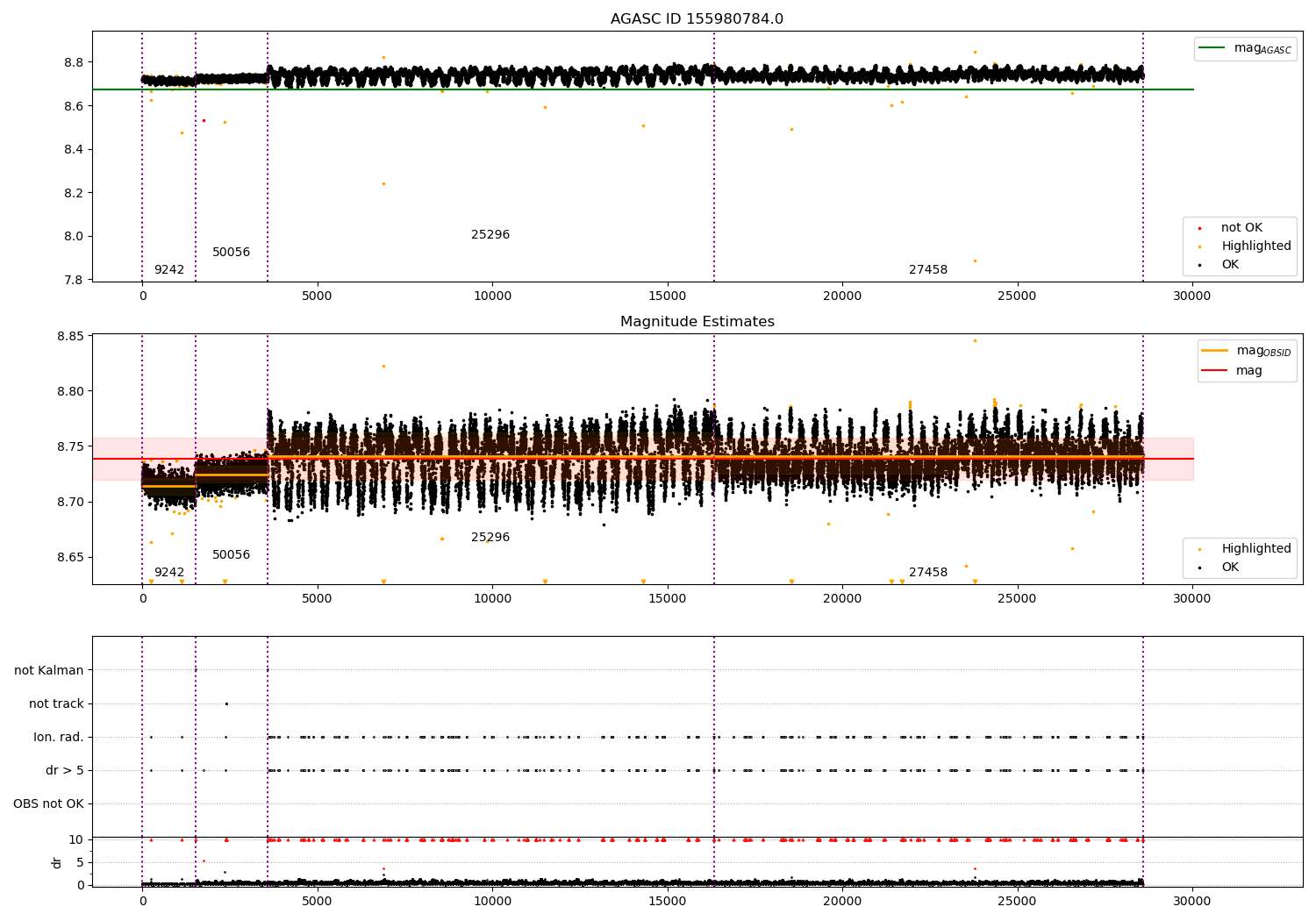Click 'OK' in the Magnitude Estimates lower legend

[1230, 568]
